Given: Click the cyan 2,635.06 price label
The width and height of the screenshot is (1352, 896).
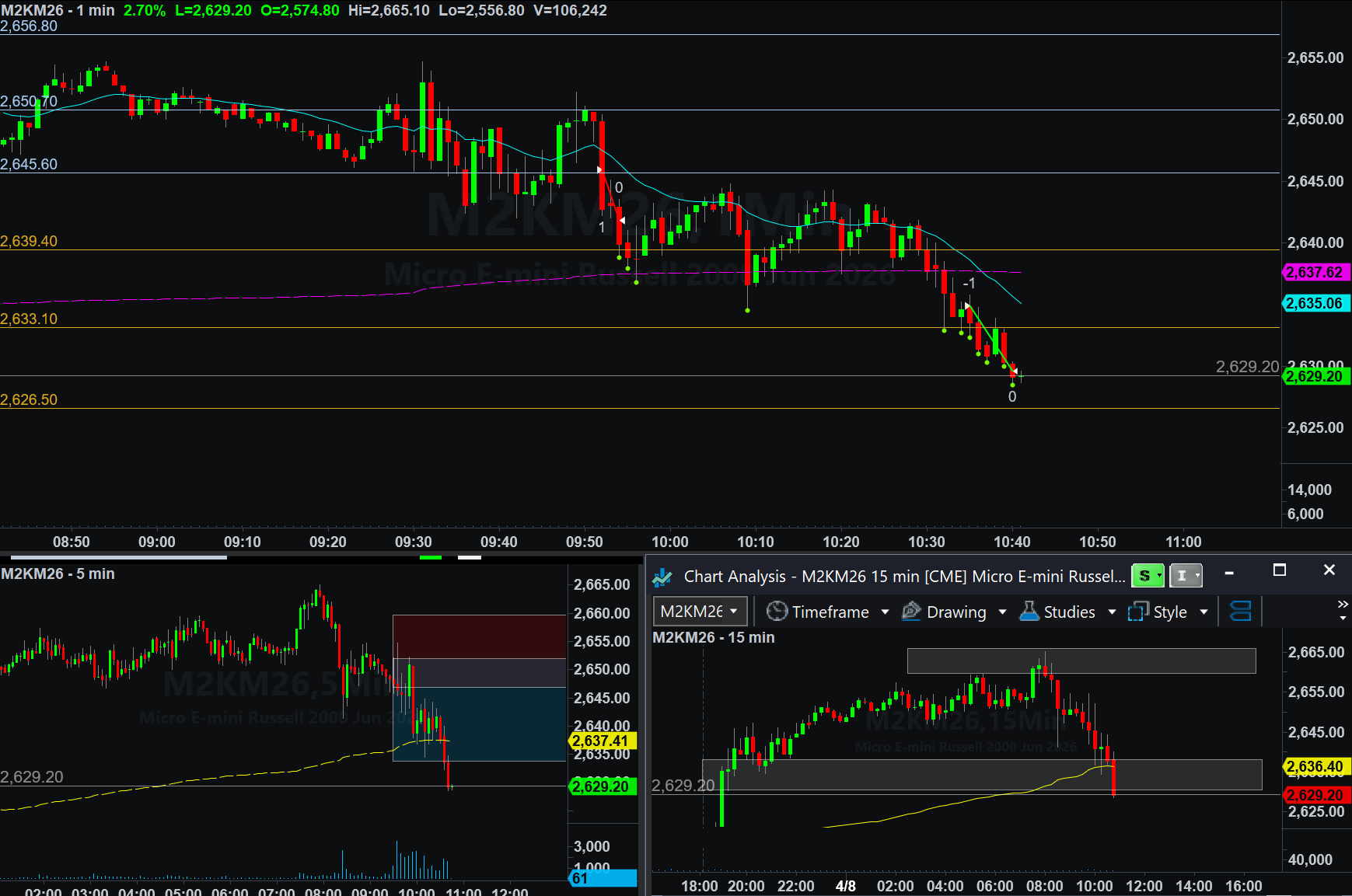Looking at the screenshot, I should (1315, 304).
